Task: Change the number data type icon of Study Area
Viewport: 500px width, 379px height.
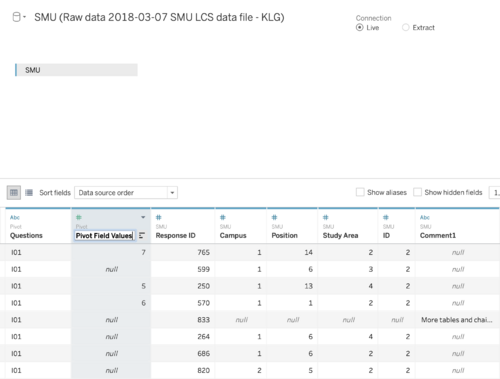Action: (x=326, y=217)
